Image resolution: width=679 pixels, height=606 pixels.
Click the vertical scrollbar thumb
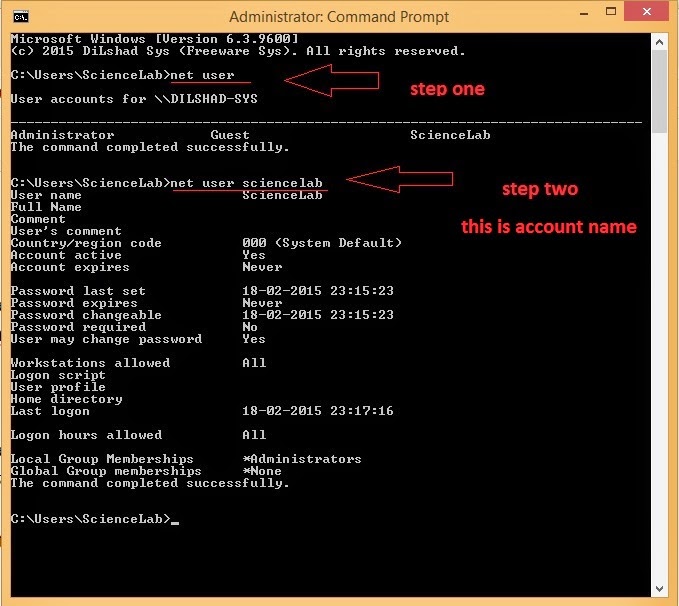click(x=659, y=91)
